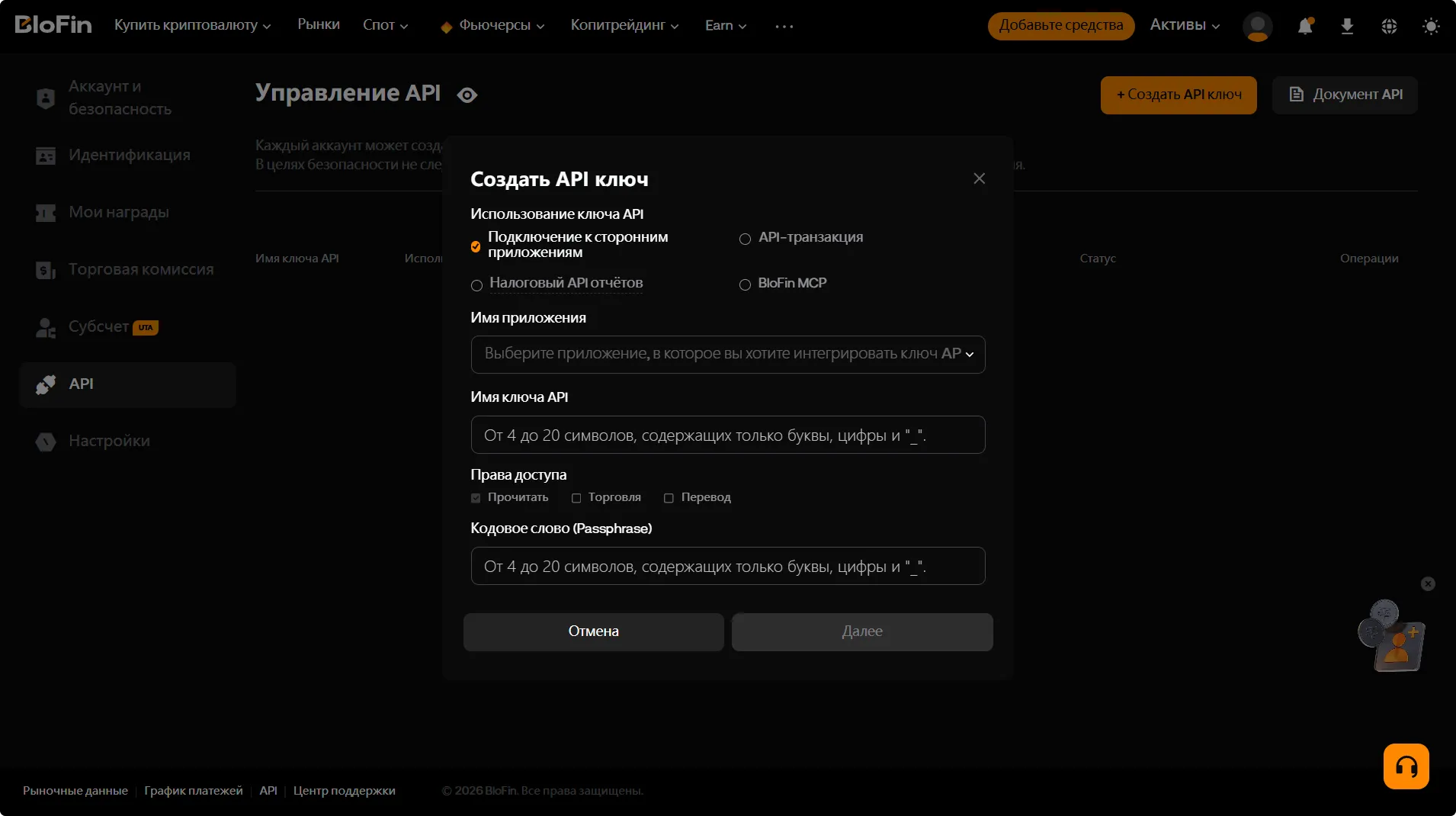Image resolution: width=1456 pixels, height=816 pixels.
Task: Open the three-dot more menu
Action: [x=784, y=26]
